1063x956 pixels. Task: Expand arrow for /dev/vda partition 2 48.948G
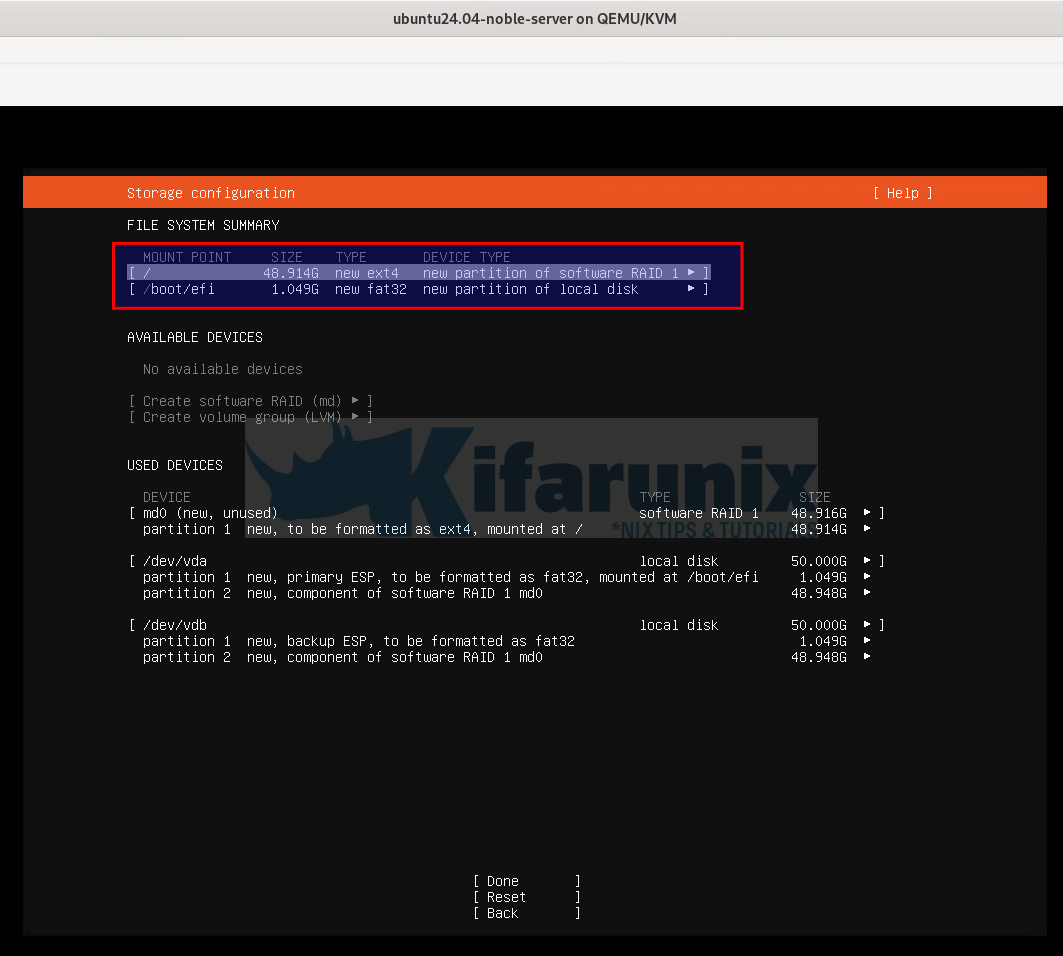tap(867, 593)
